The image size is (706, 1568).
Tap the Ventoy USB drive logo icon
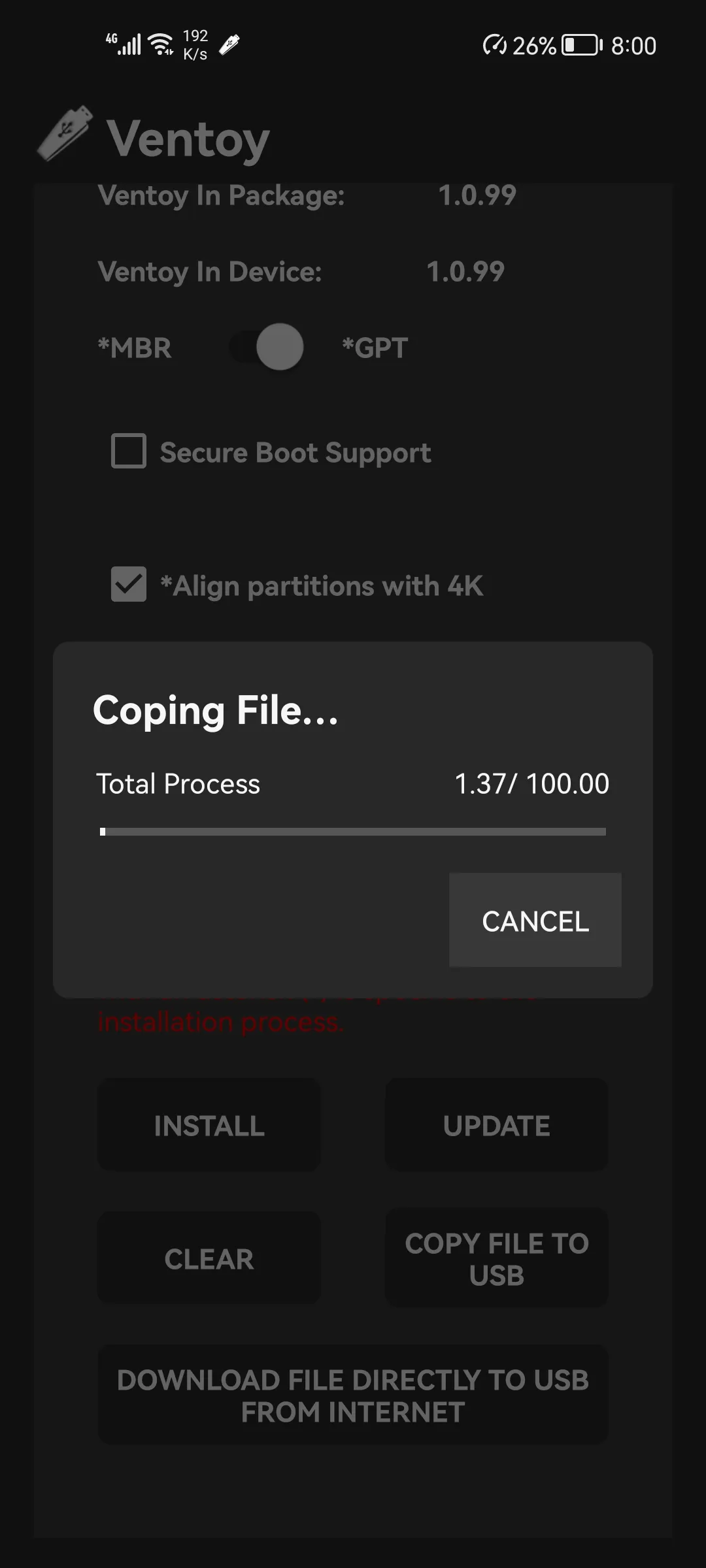65,133
